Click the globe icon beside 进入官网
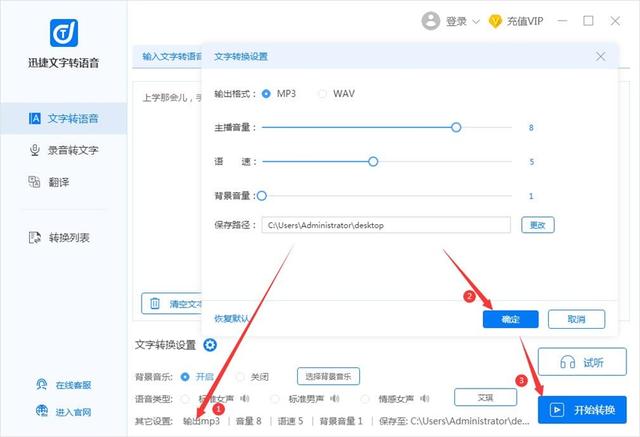This screenshot has height=437, width=640. (x=42, y=411)
